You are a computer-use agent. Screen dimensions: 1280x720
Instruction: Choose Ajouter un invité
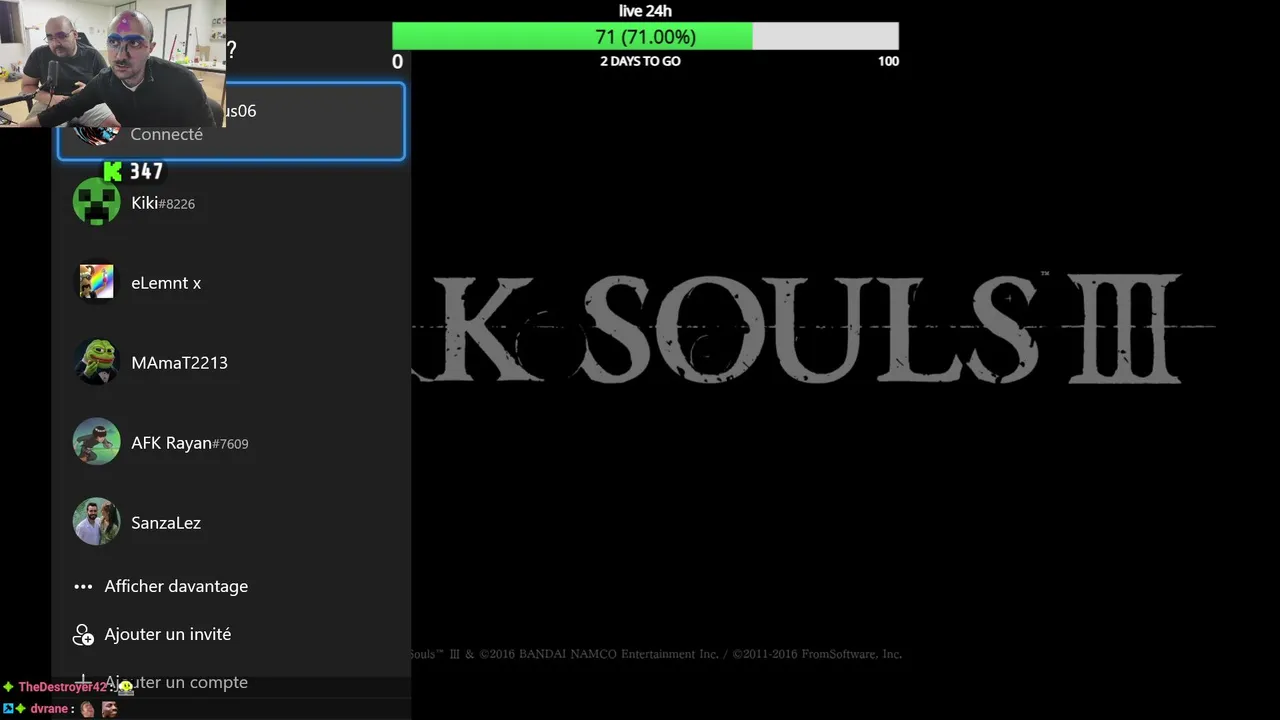[x=231, y=634]
